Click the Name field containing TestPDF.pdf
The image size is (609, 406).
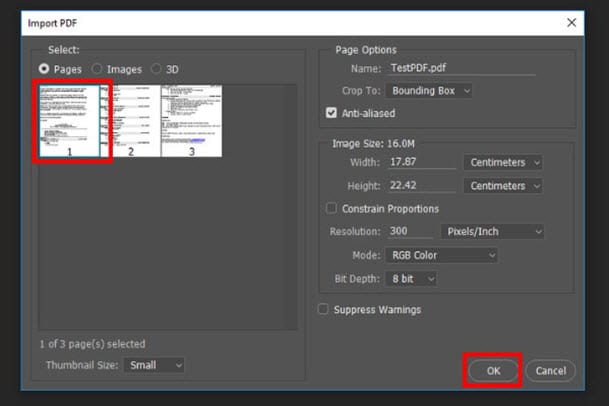(x=461, y=68)
